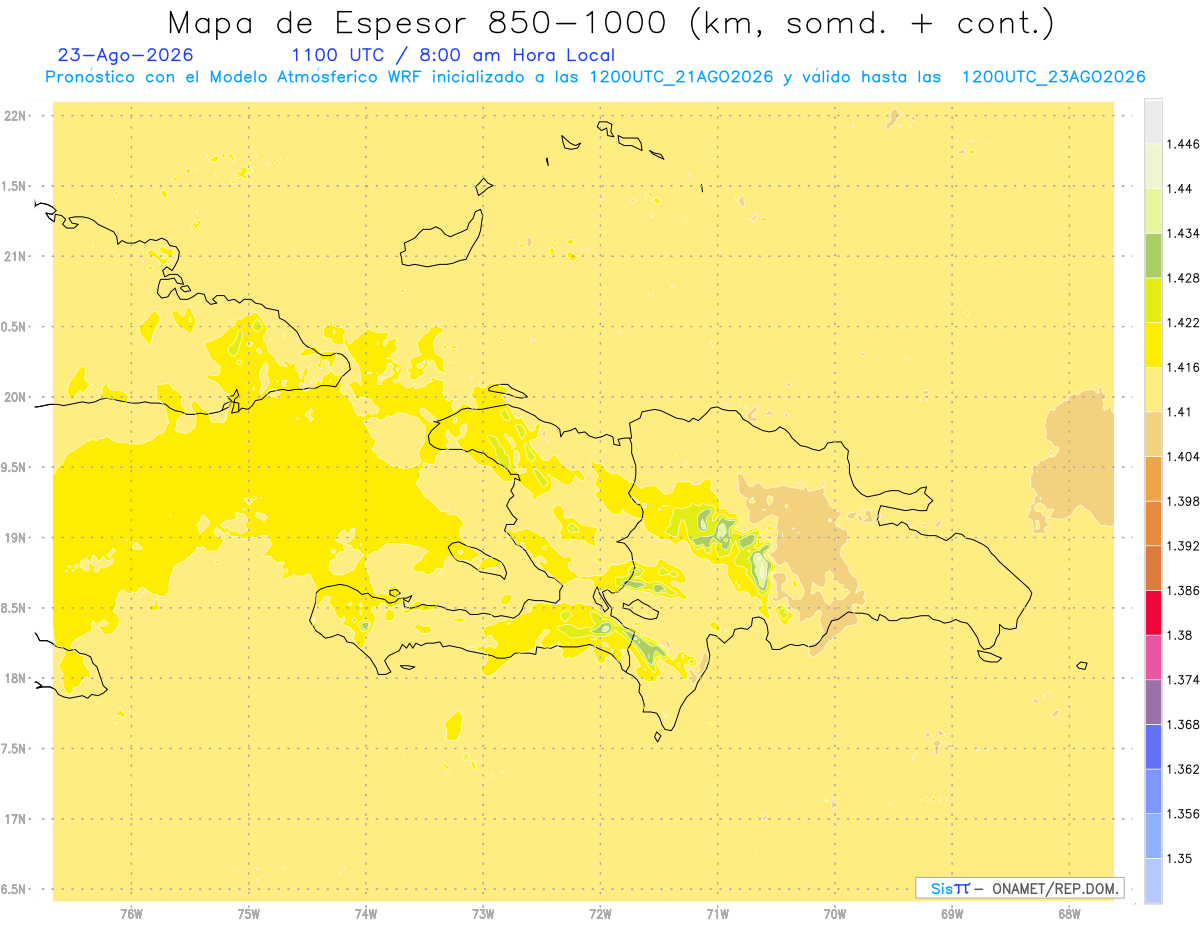Click the pink legend swatch between 1.374 and 1.38
Screen dimensions: 1200x927
[1153, 657]
